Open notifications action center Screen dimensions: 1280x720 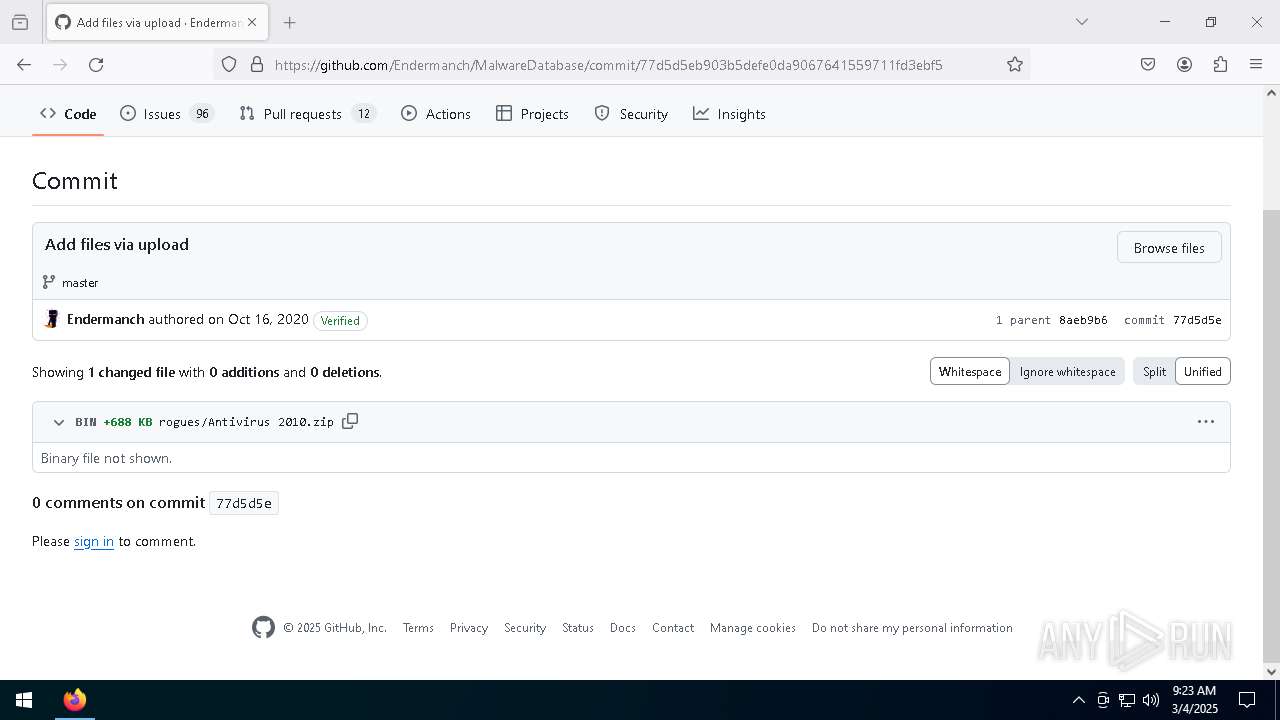click(1247, 700)
